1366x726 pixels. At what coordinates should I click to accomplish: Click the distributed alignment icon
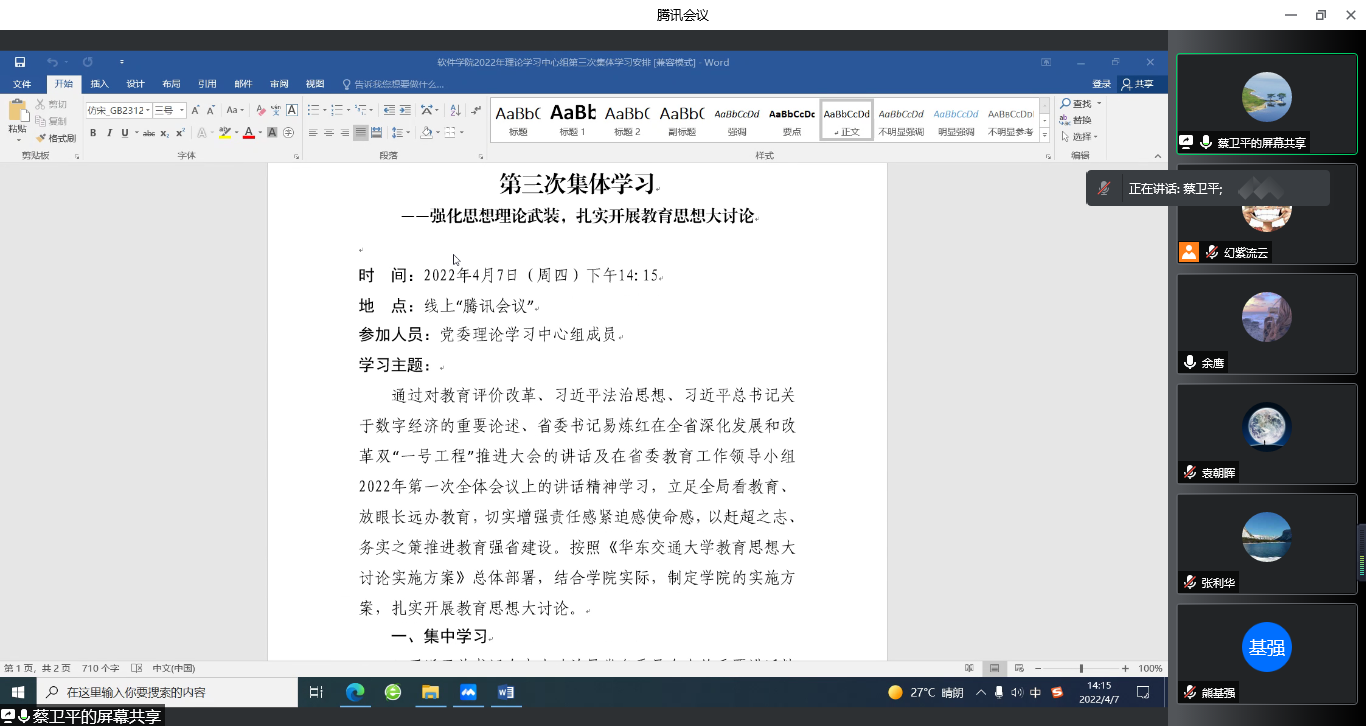tap(376, 133)
